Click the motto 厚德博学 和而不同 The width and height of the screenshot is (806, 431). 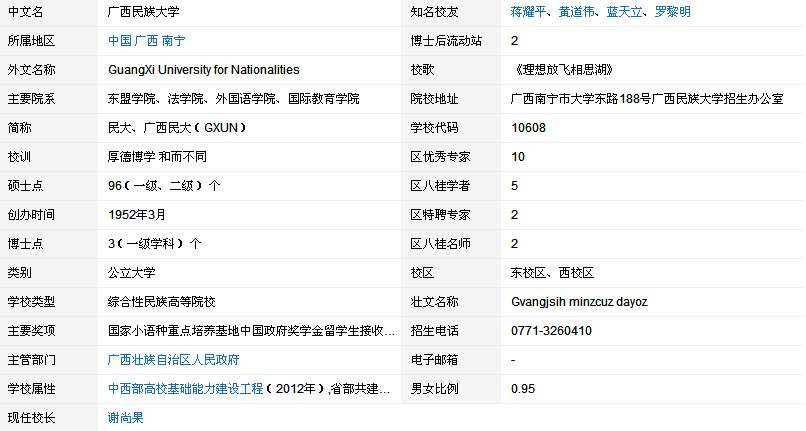click(157, 156)
